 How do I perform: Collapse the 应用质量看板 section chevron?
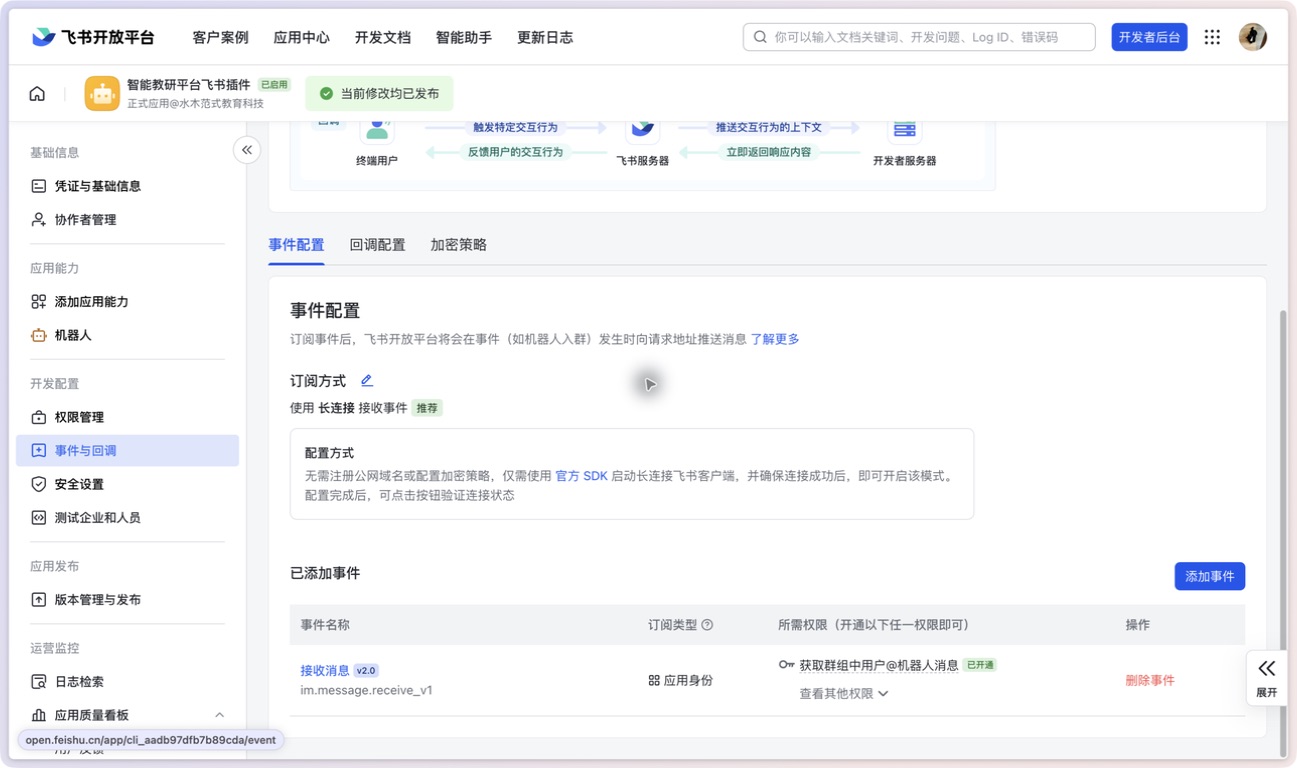219,715
